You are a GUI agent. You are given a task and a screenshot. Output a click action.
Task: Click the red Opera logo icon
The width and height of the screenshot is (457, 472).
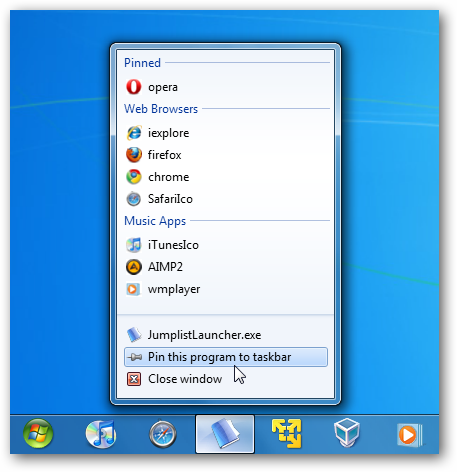click(134, 87)
